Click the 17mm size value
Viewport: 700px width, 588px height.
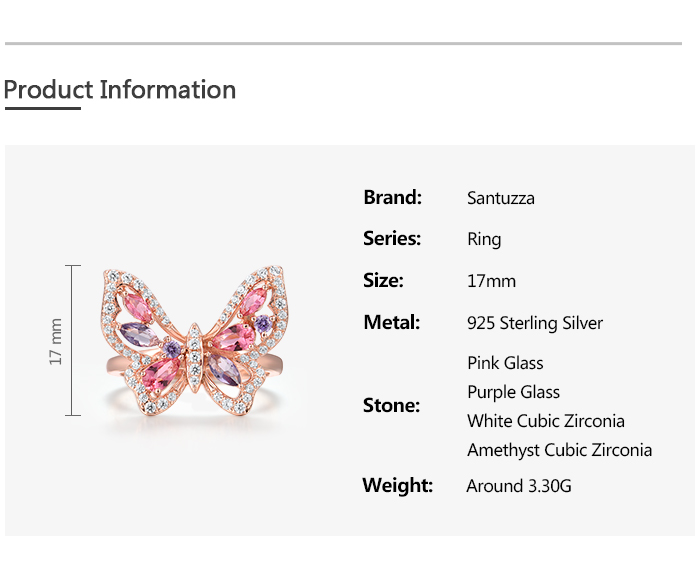(x=491, y=282)
